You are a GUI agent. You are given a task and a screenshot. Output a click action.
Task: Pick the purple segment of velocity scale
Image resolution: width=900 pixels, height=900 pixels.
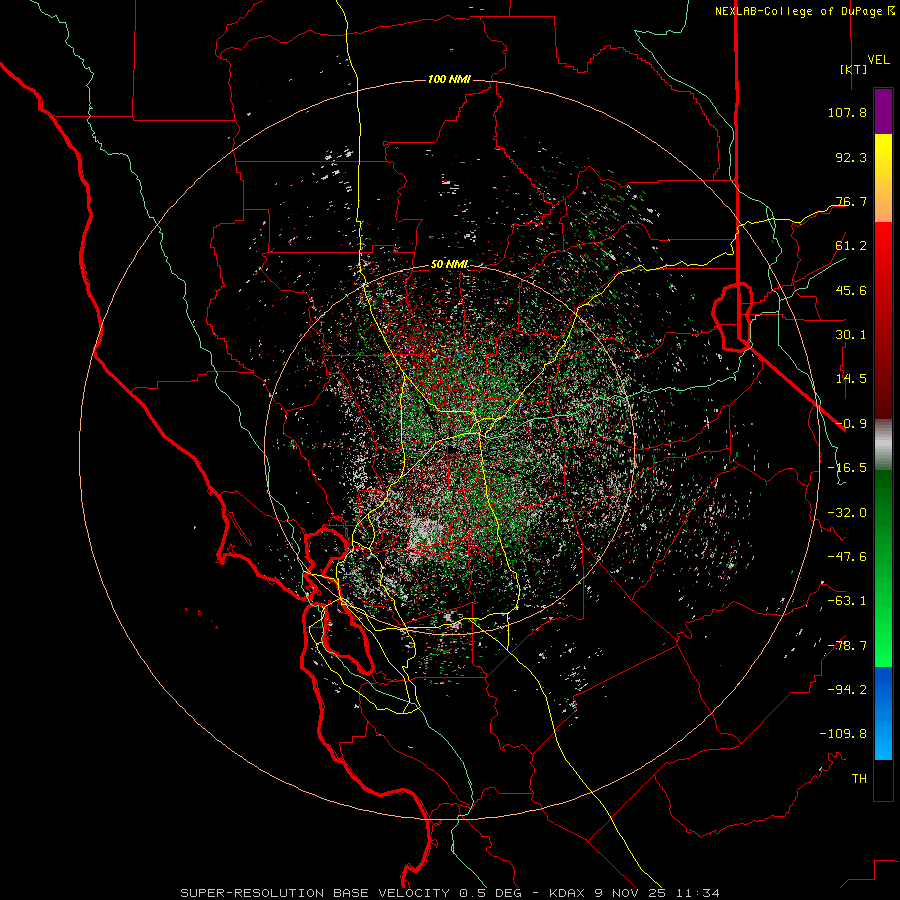tap(883, 111)
